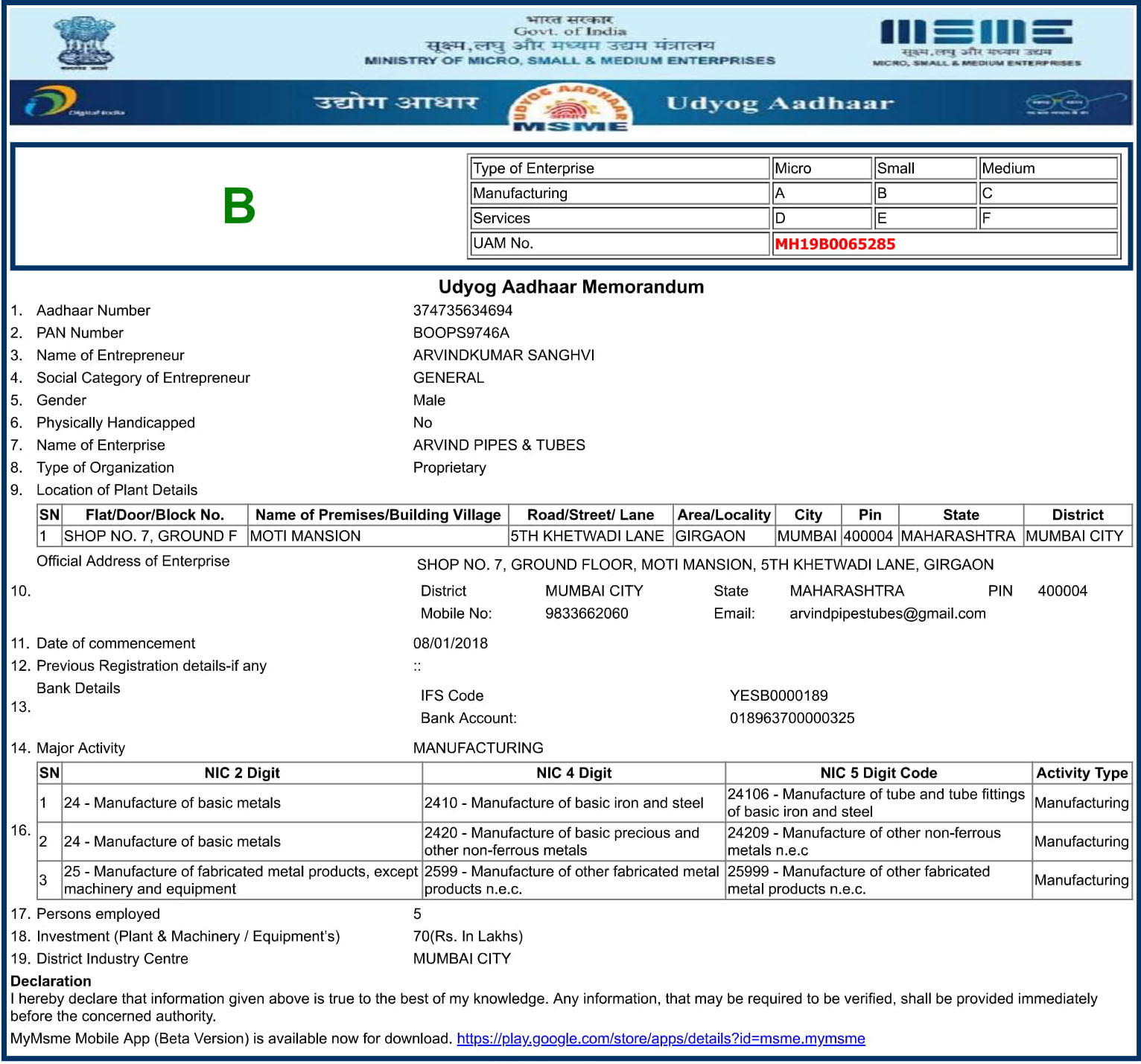
Task: Open the MyMsme Play Store download link
Action: point(661,1039)
